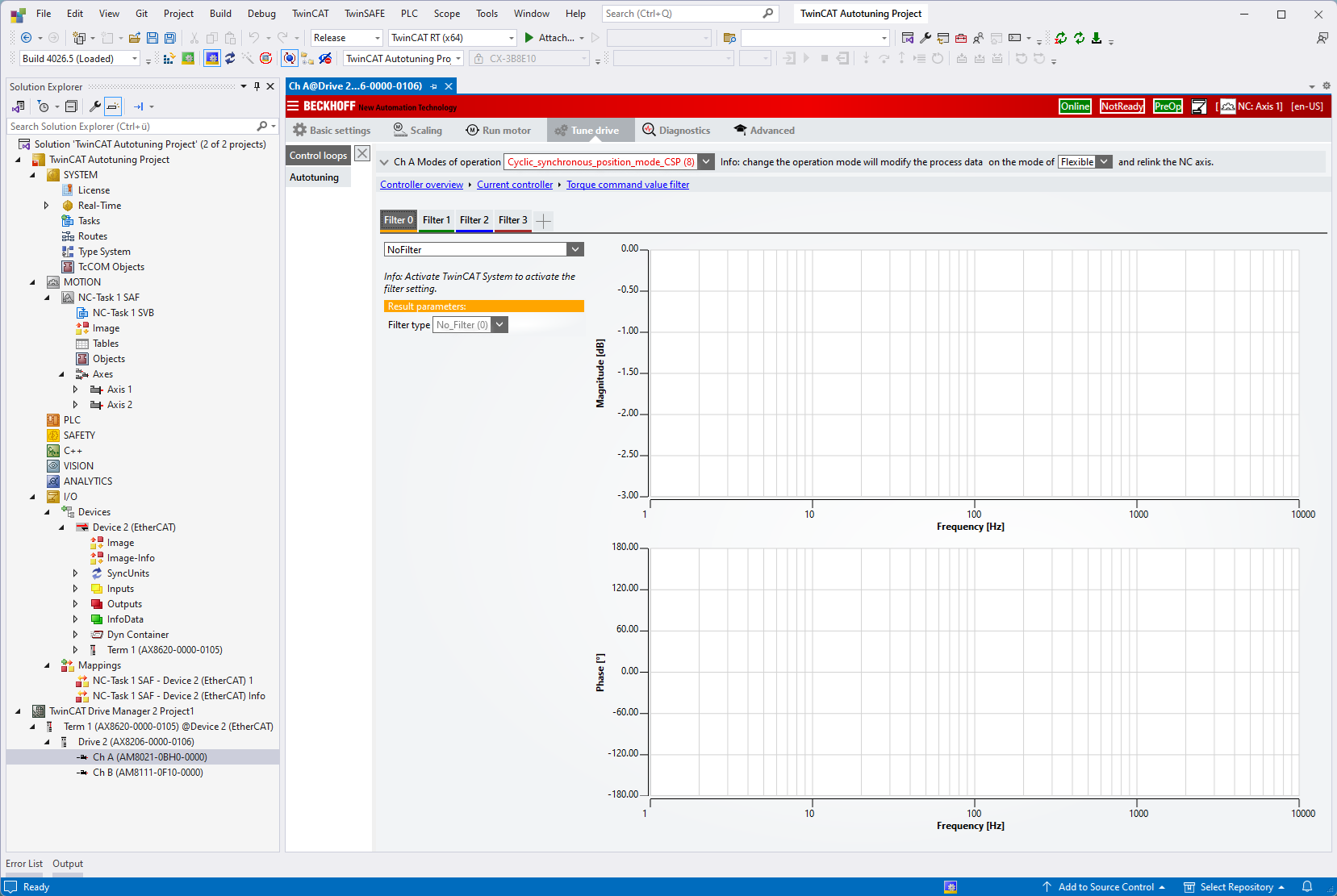This screenshot has height=896, width=1337.
Task: Click the Open File folder icon
Action: click(135, 38)
